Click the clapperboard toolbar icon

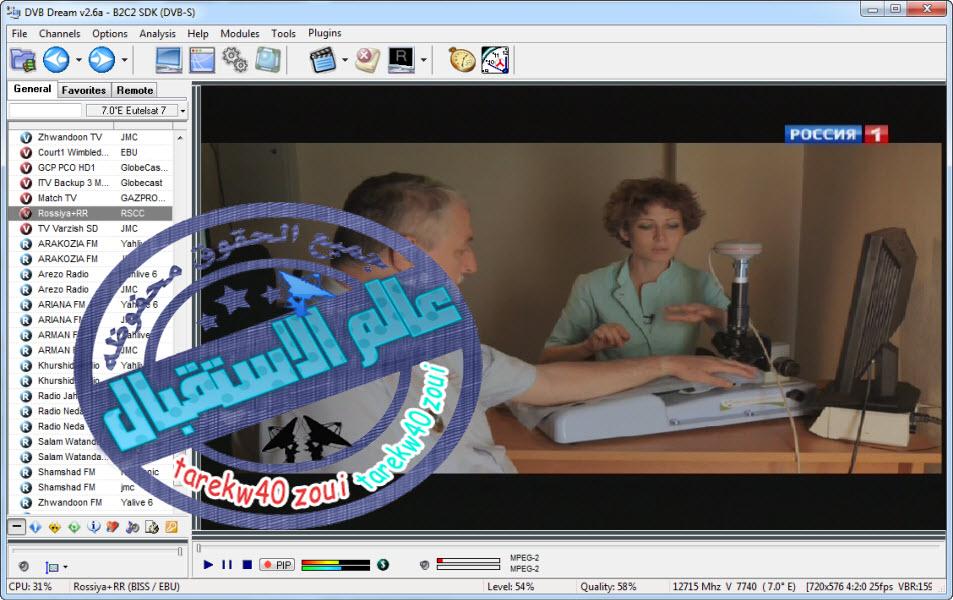(323, 60)
